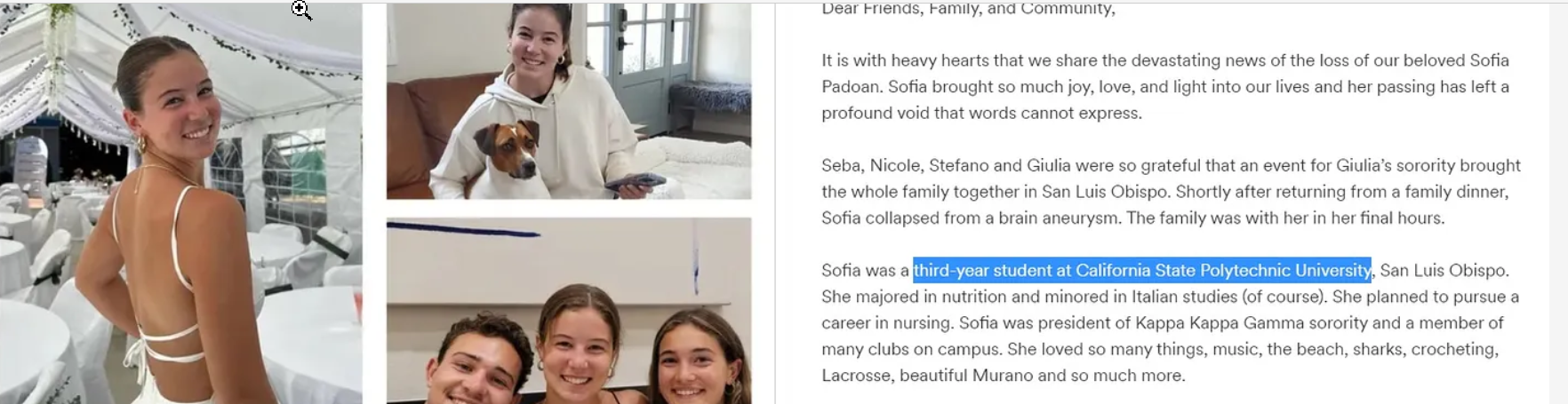The width and height of the screenshot is (1568, 404).
Task: Click the name "Padoan" in the first paragraph
Action: [850, 87]
